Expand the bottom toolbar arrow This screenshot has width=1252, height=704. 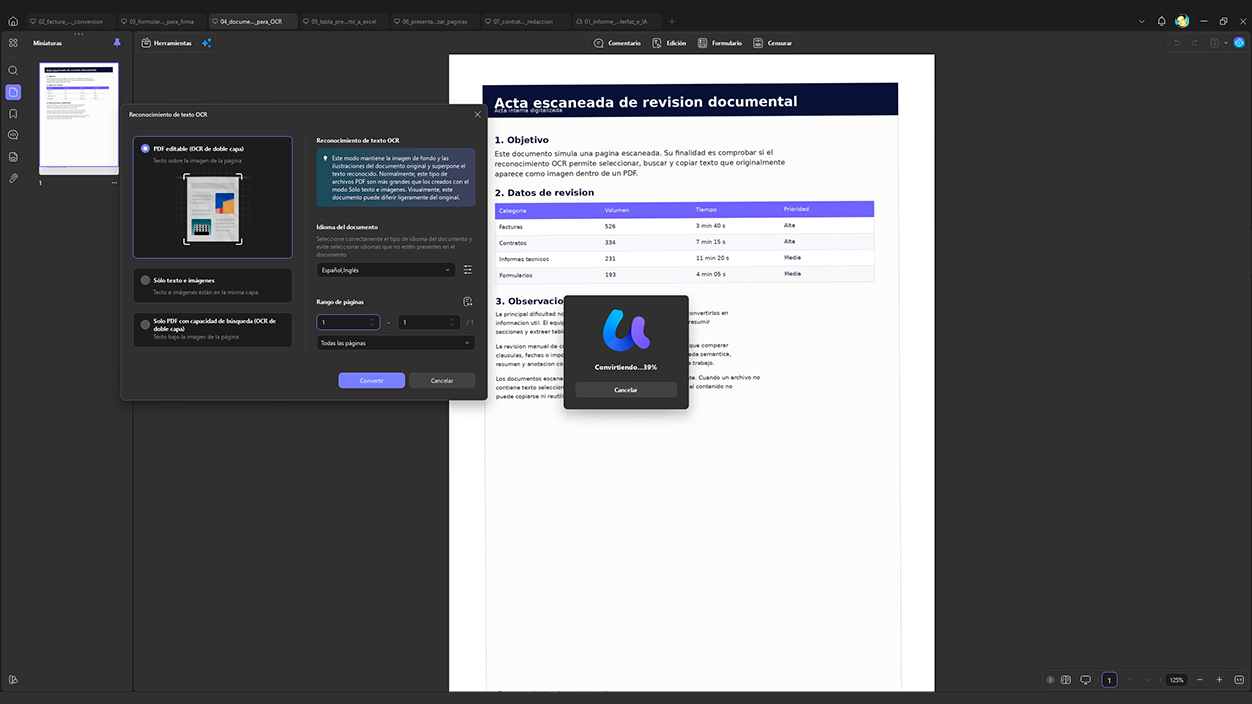coord(1050,680)
